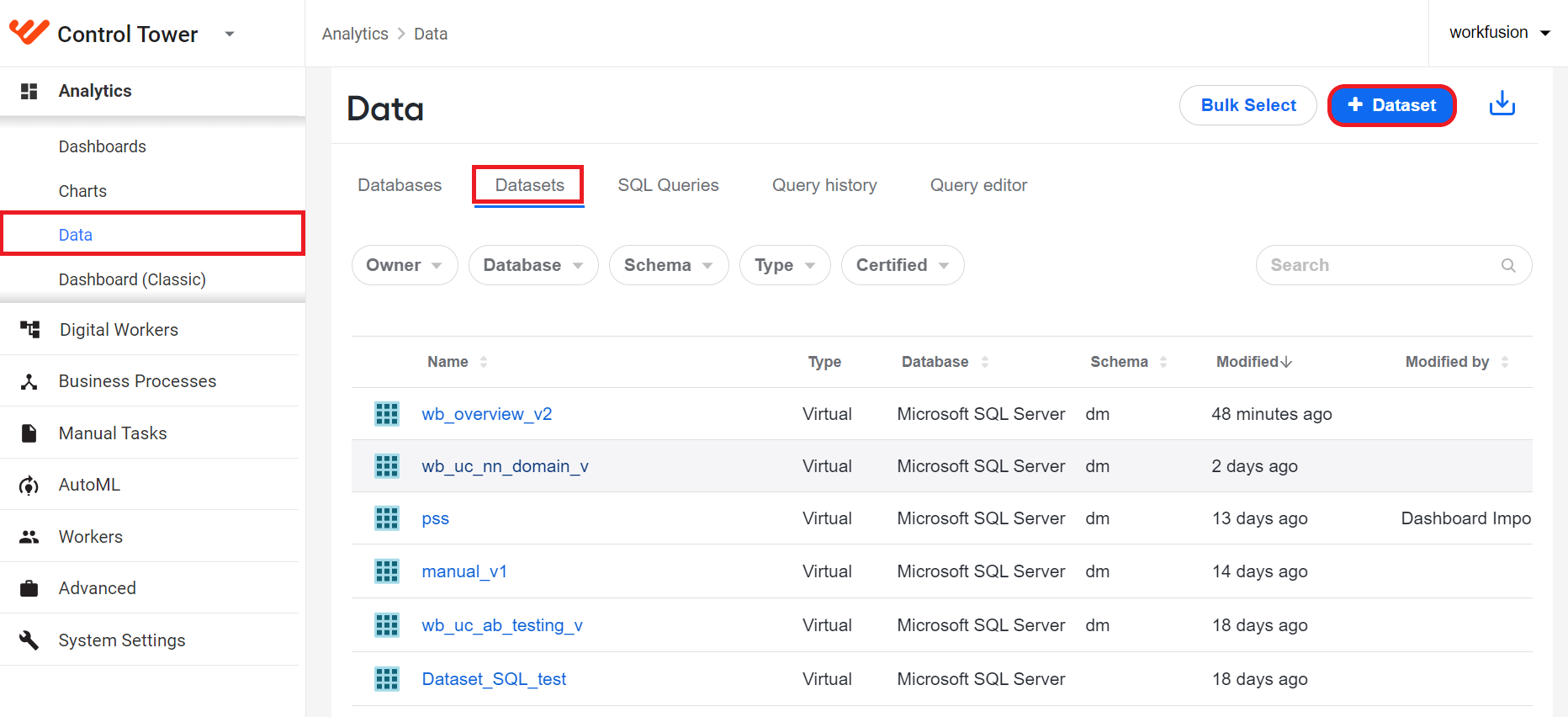Viewport: 1568px width, 717px height.
Task: Click grid icon of wb_overview_v2 row
Action: click(387, 414)
